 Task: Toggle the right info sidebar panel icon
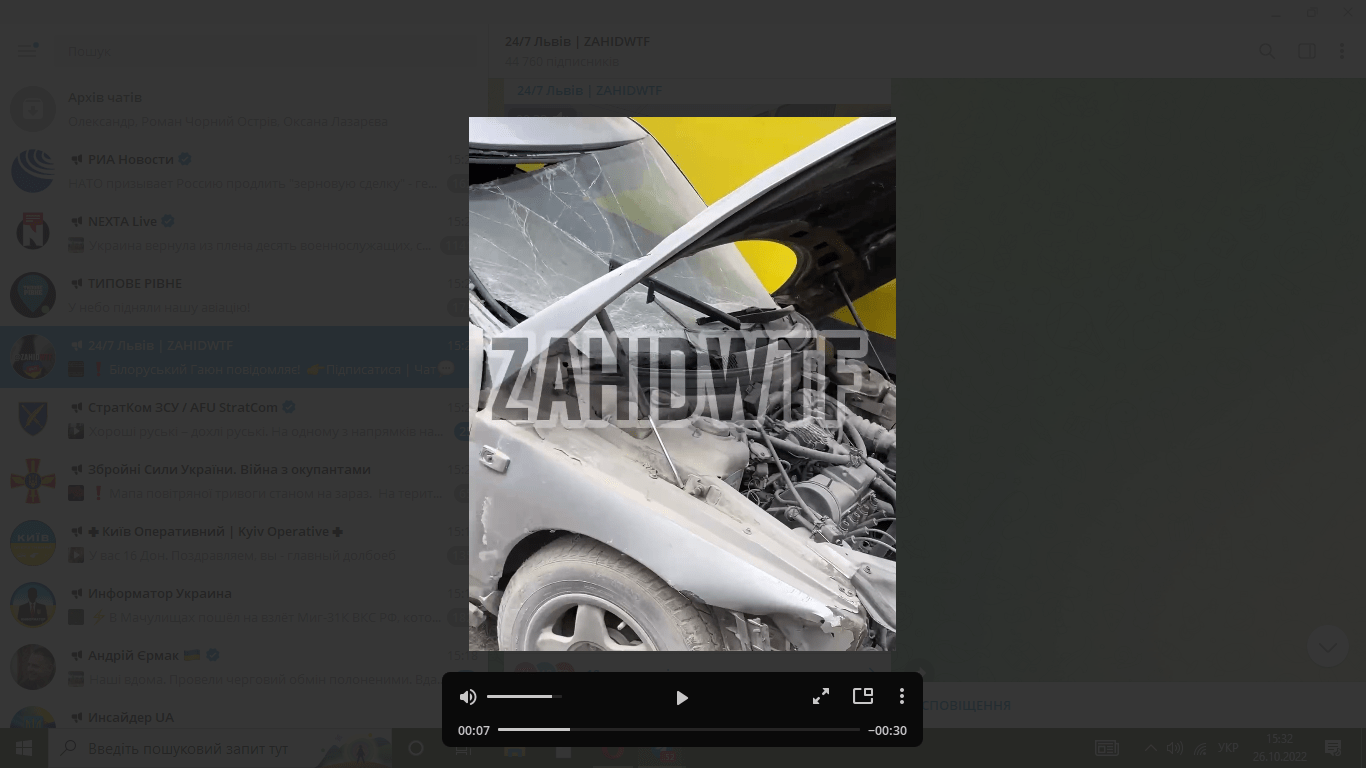1306,51
